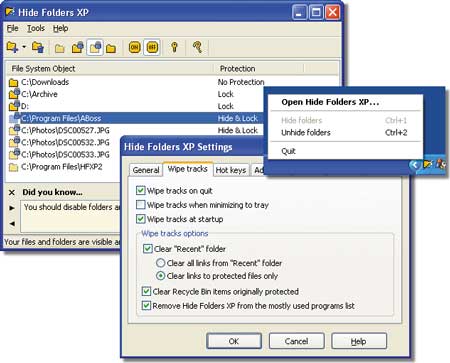Click the icon beside C:\Photos\DSC00532.JPG
The width and height of the screenshot is (450, 363).
click(14, 142)
